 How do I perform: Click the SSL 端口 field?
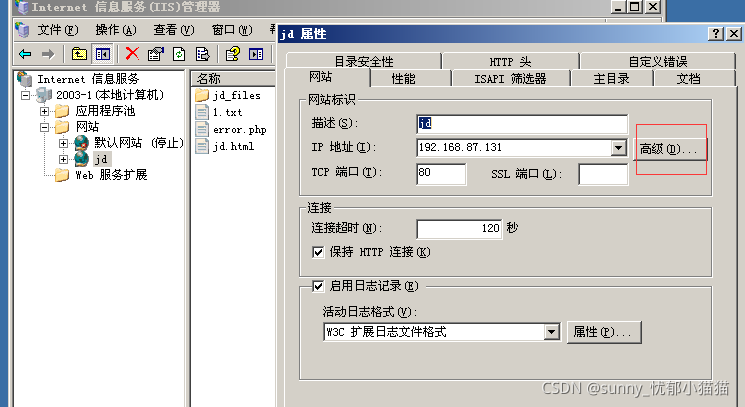click(x=603, y=174)
